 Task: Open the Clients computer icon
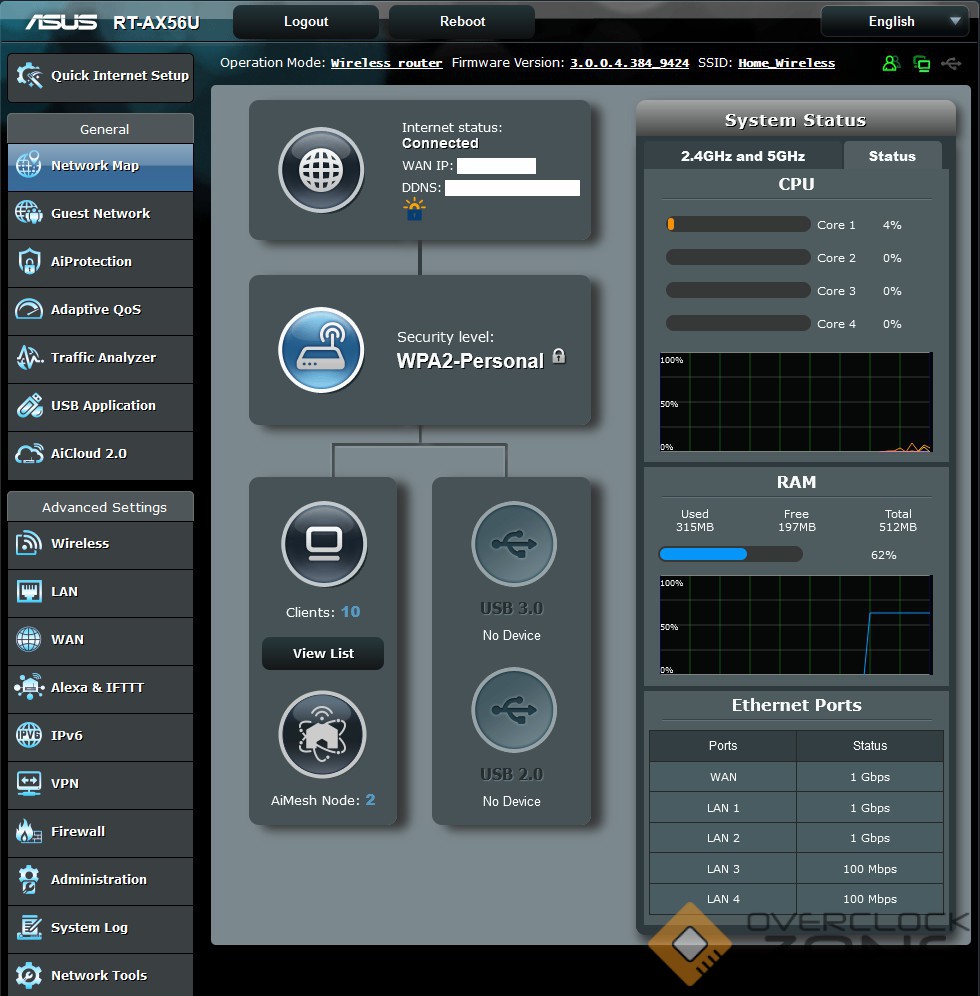(x=323, y=544)
